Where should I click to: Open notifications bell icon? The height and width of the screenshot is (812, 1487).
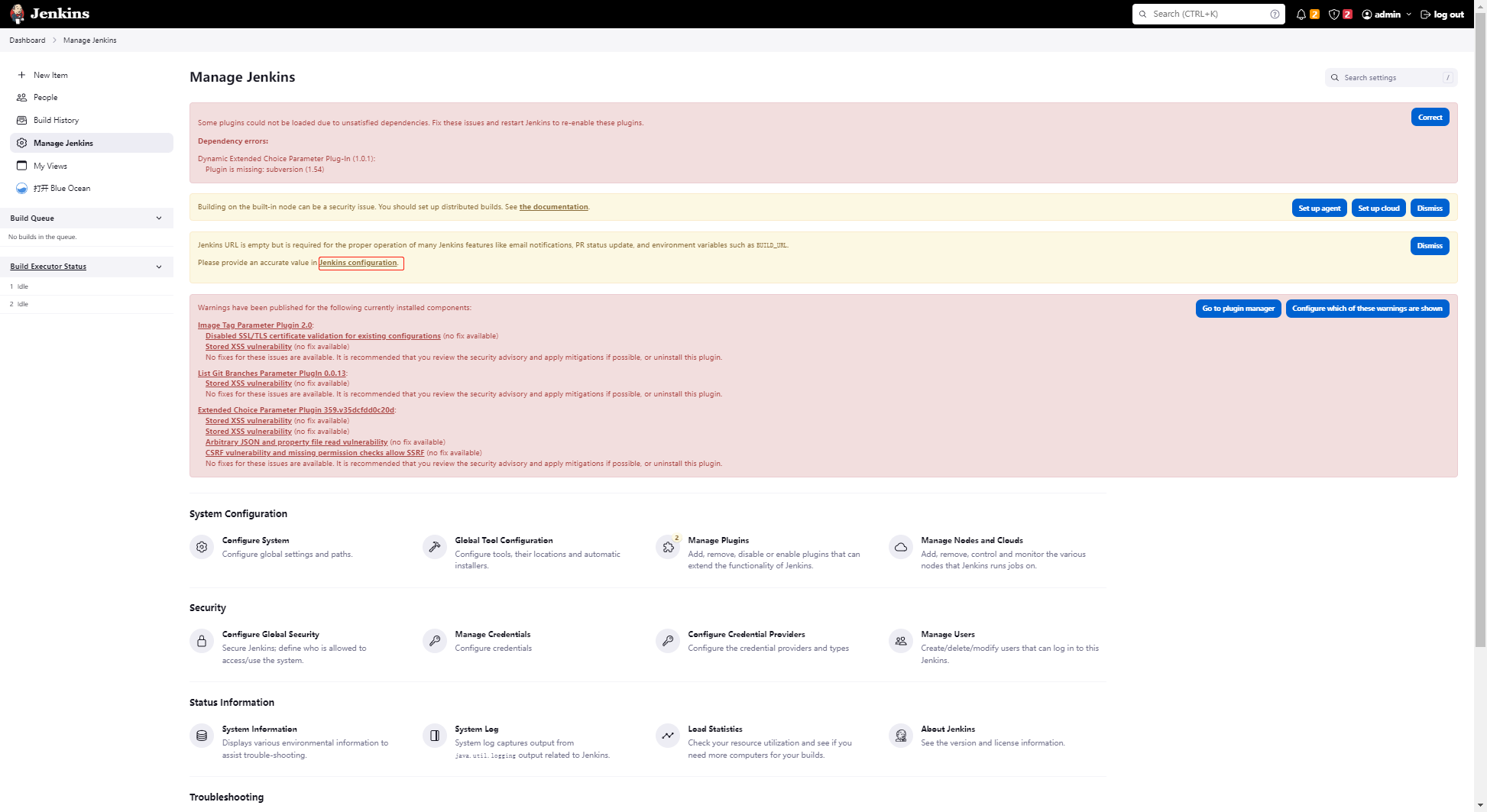pos(1301,15)
